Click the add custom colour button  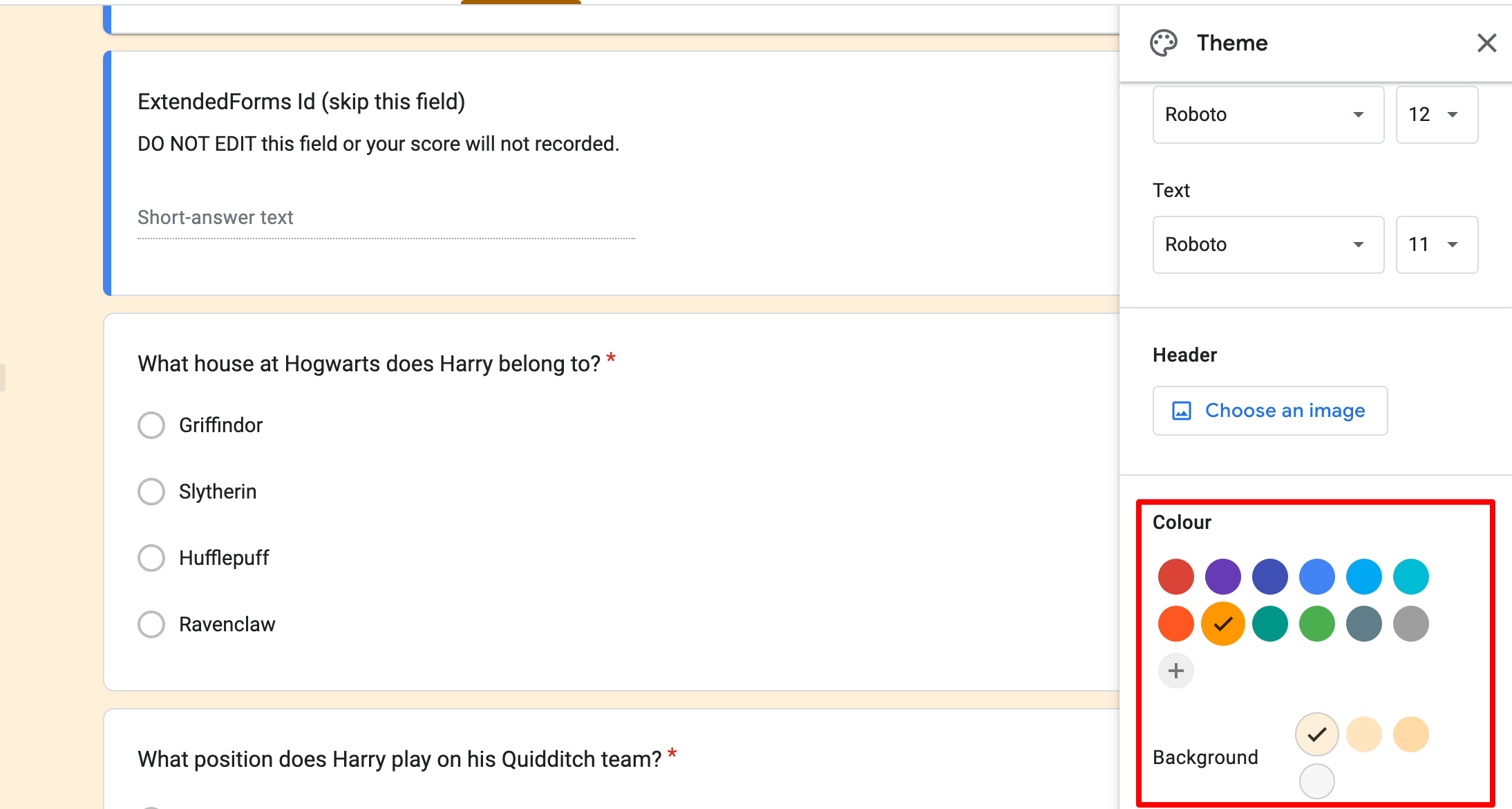click(1175, 670)
